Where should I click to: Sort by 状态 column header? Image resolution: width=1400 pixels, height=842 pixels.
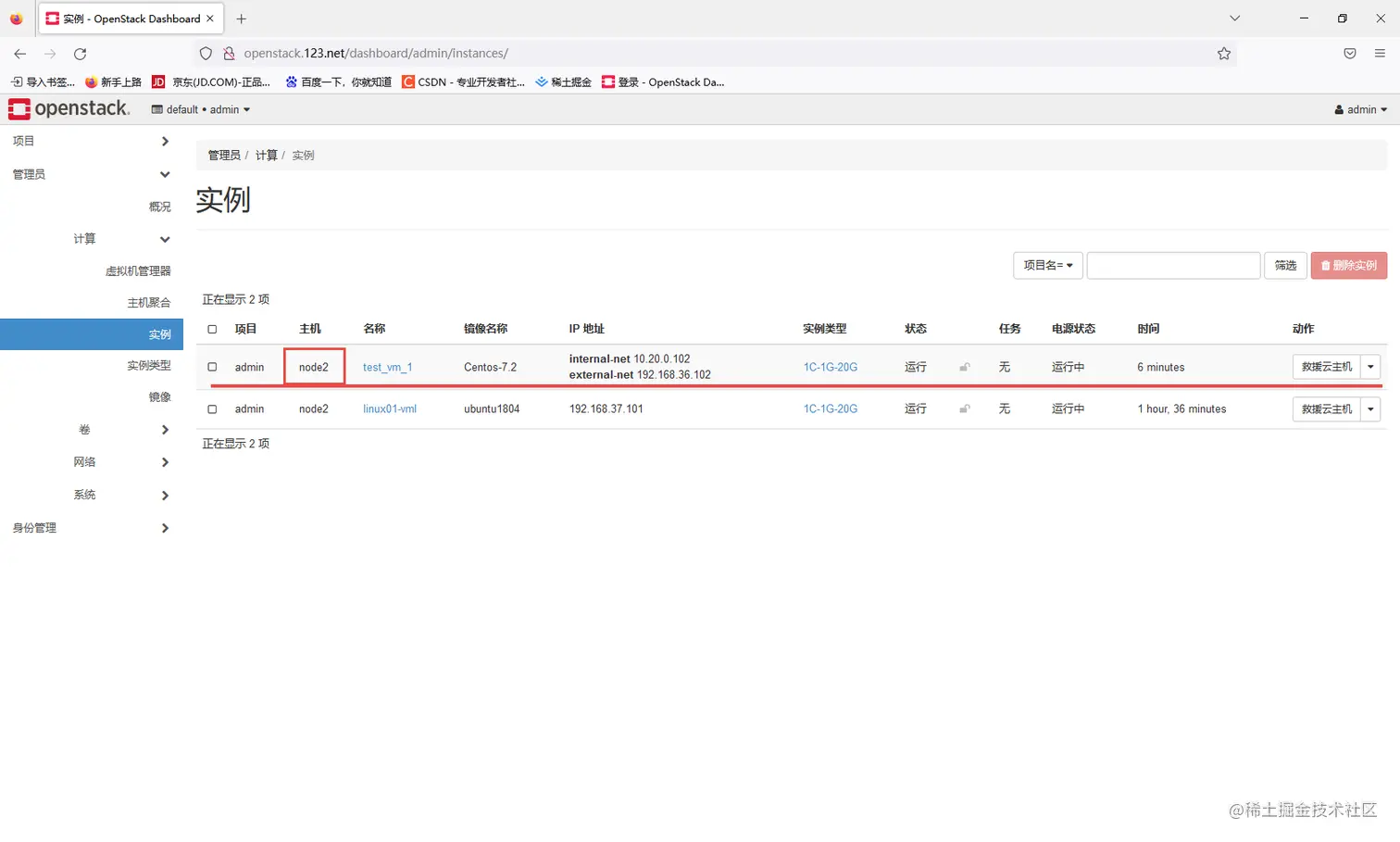point(916,330)
